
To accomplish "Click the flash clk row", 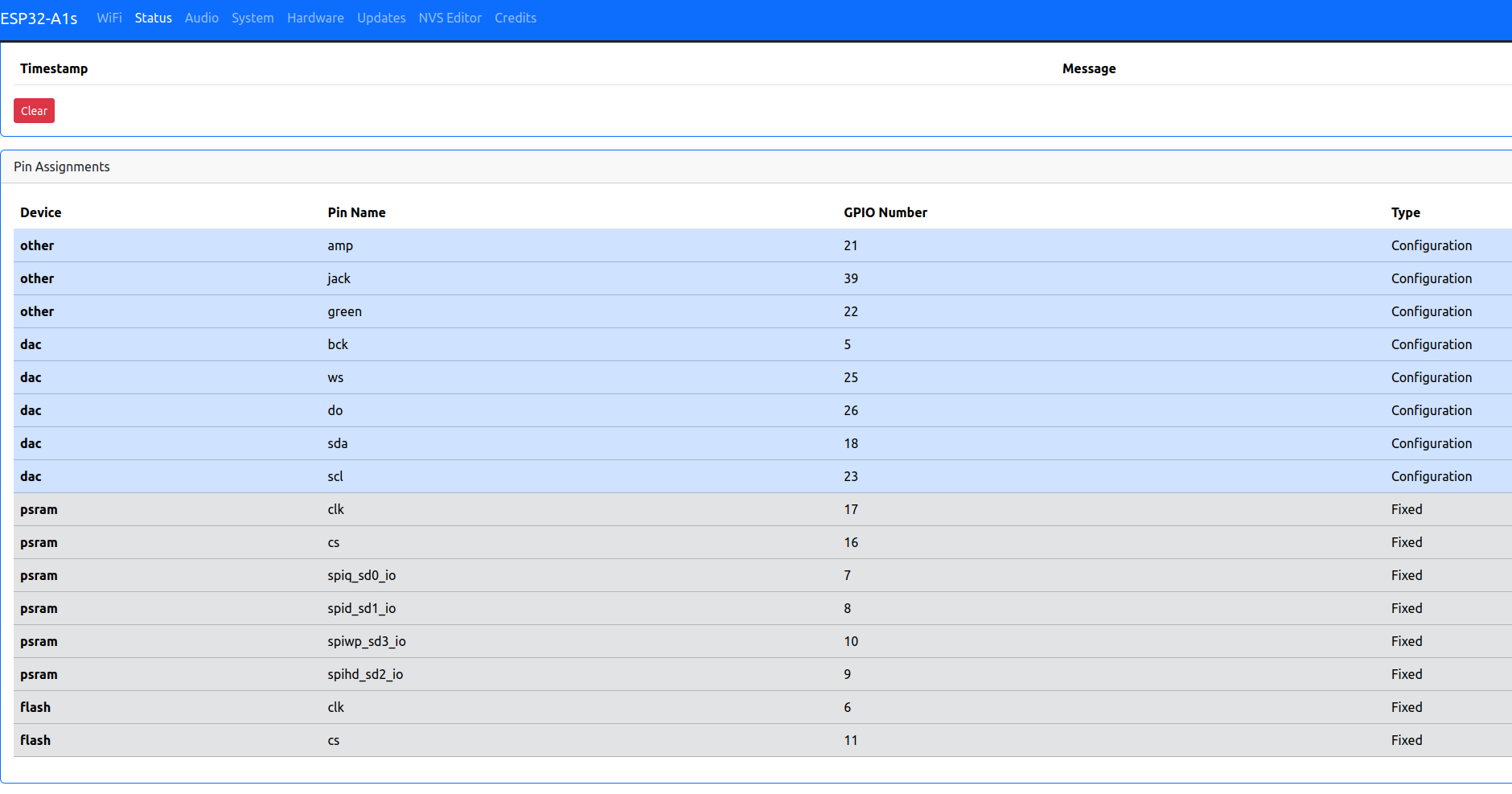I will coord(335,707).
